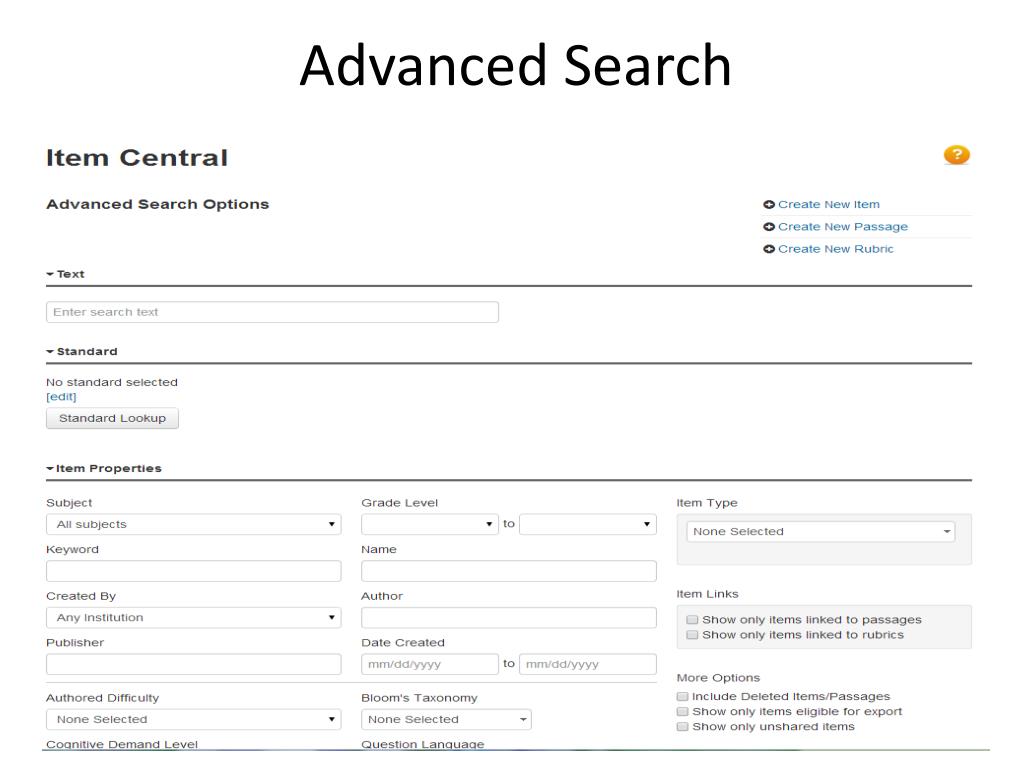Open the Grade Level 'to' dropdown
The image size is (1024, 768).
click(x=588, y=524)
